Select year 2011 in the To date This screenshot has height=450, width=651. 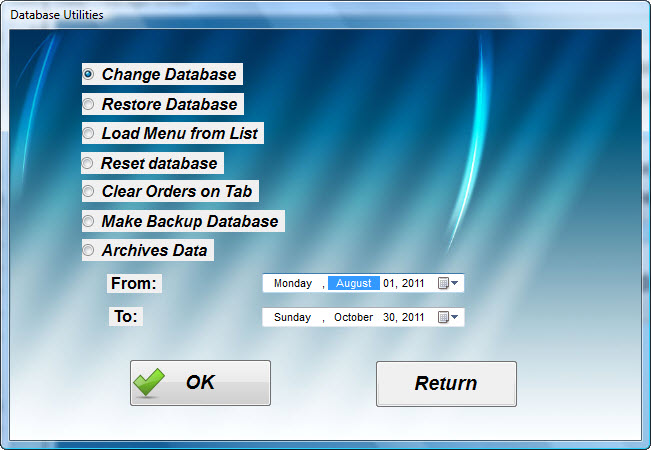point(414,318)
